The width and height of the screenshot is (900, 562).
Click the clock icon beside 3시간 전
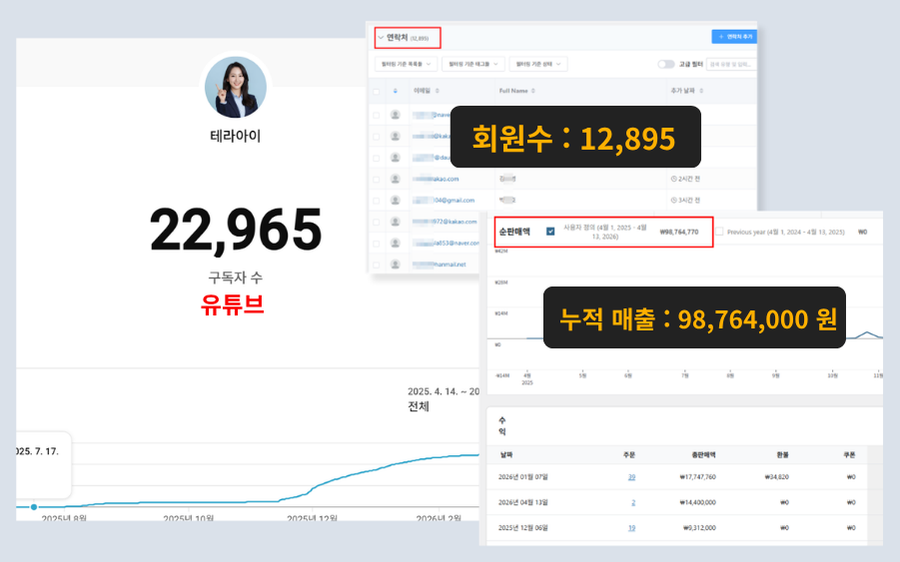(x=674, y=200)
